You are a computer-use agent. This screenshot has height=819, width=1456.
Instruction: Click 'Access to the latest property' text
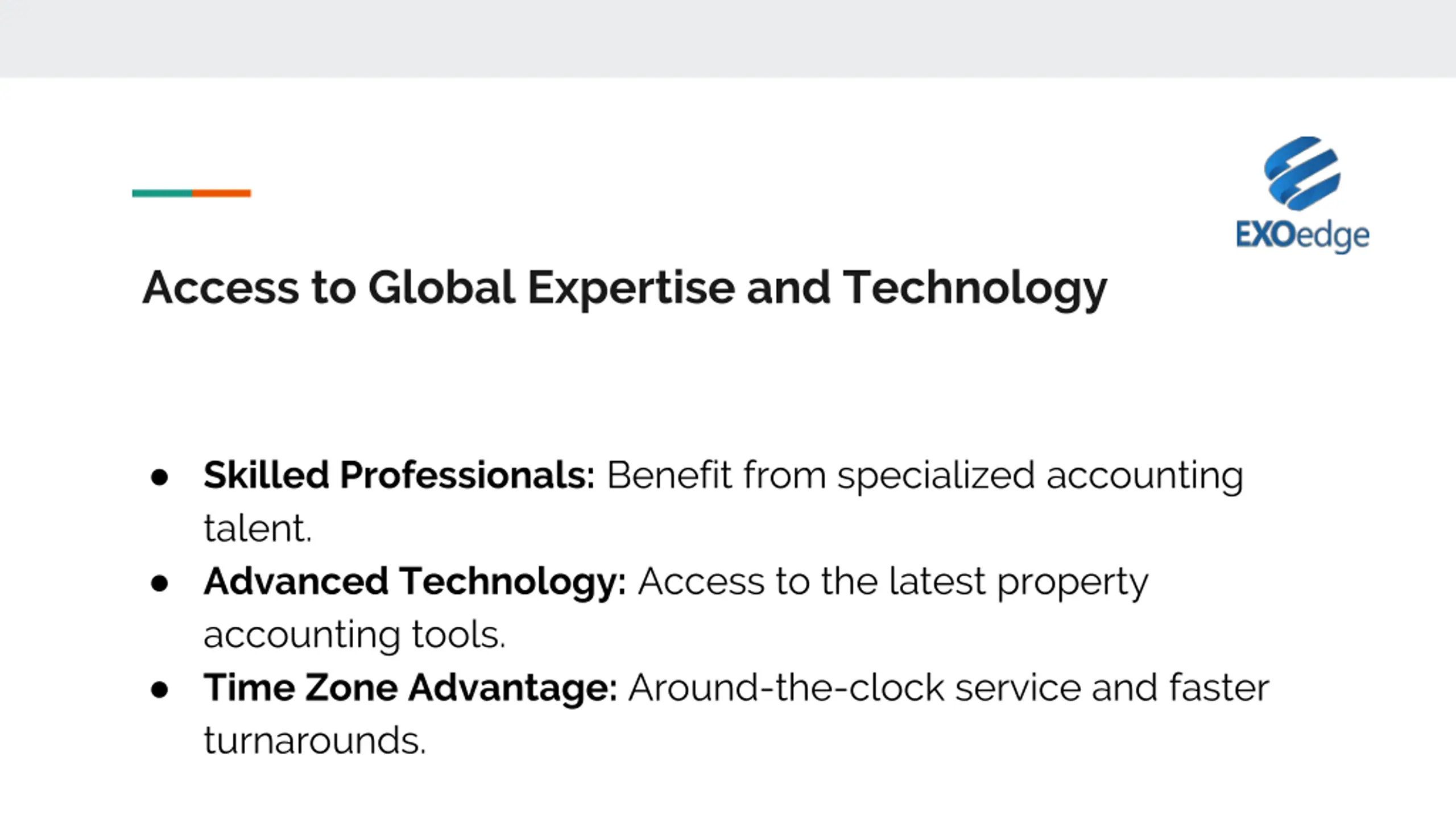pos(893,581)
